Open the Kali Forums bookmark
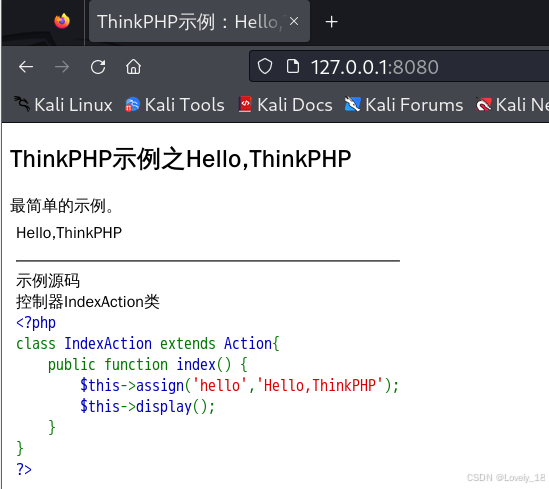The width and height of the screenshot is (549, 489). (404, 105)
